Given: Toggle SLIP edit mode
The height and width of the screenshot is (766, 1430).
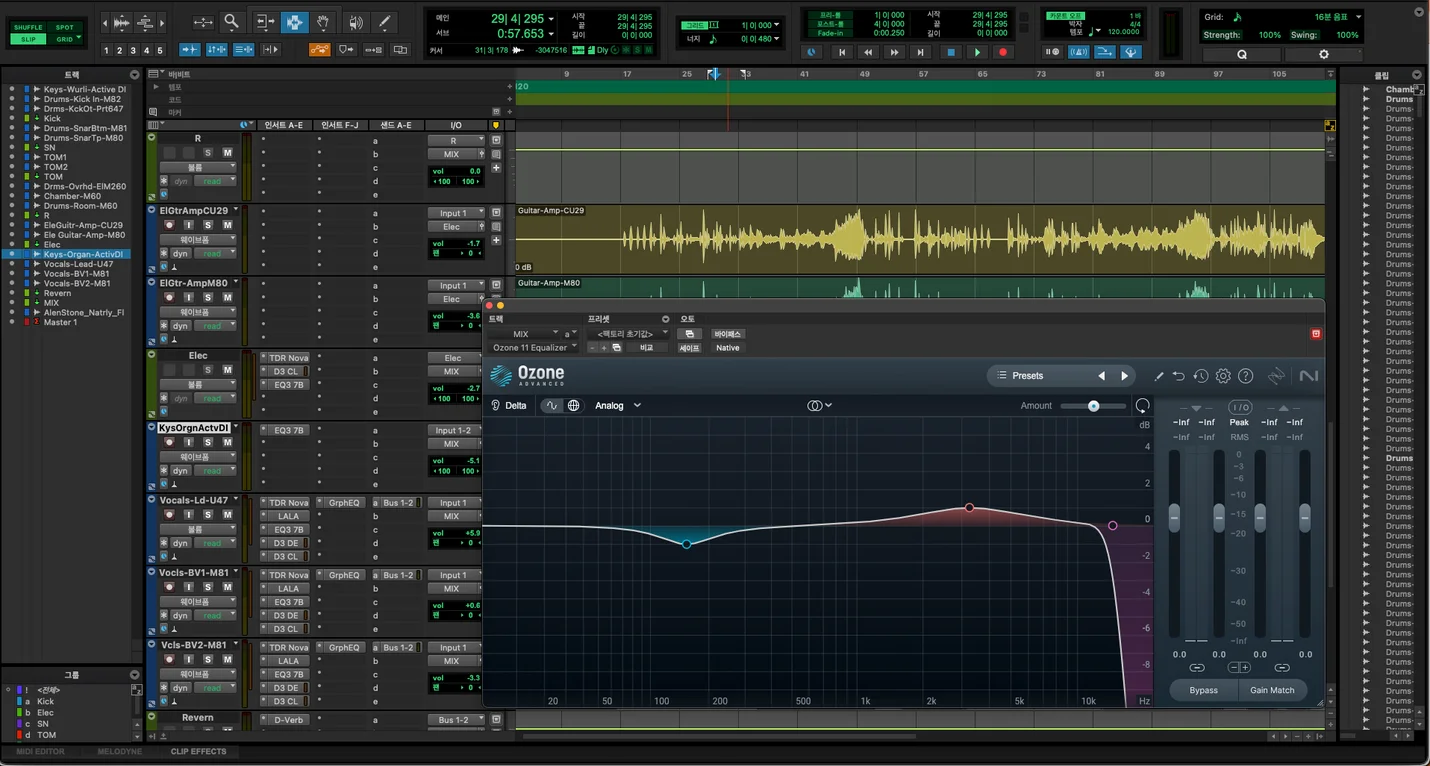Looking at the screenshot, I should point(28,39).
